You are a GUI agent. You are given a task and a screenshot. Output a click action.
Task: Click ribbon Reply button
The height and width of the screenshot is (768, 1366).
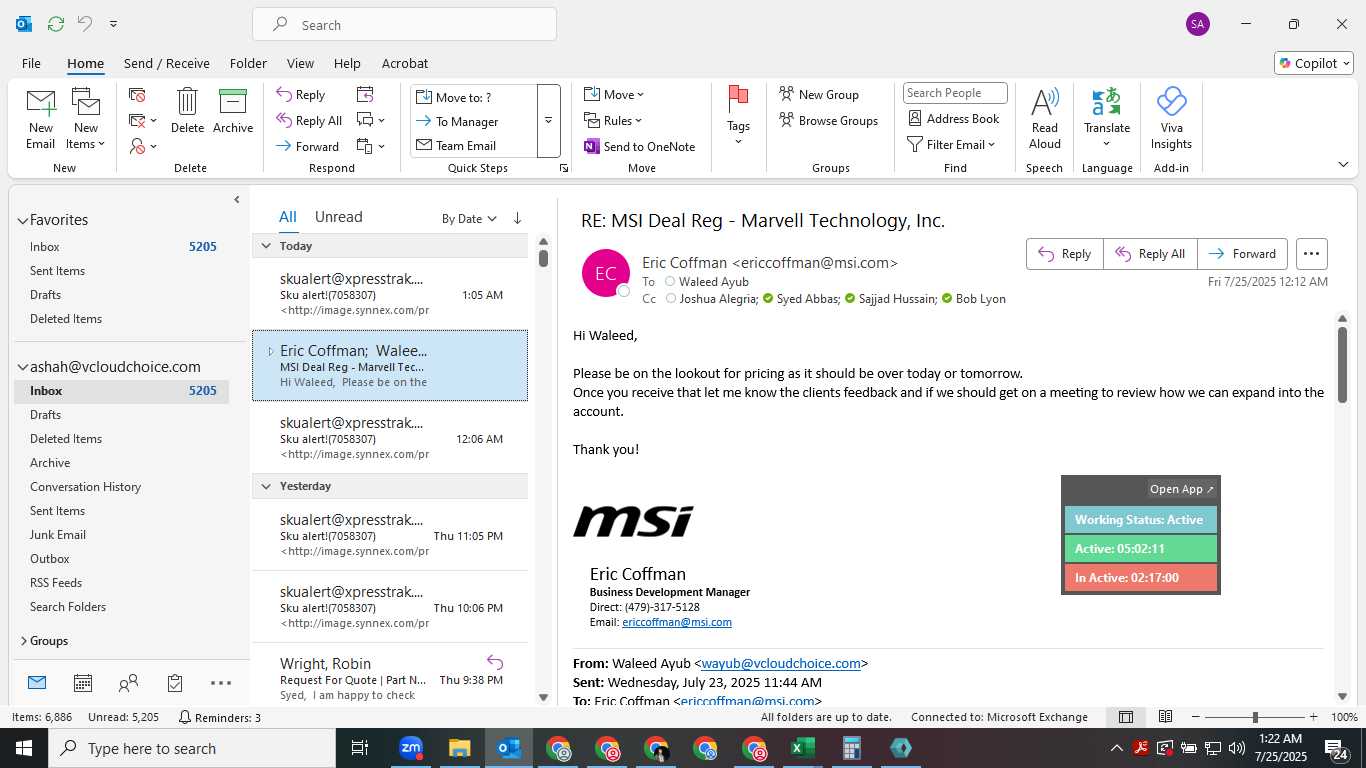coord(301,95)
